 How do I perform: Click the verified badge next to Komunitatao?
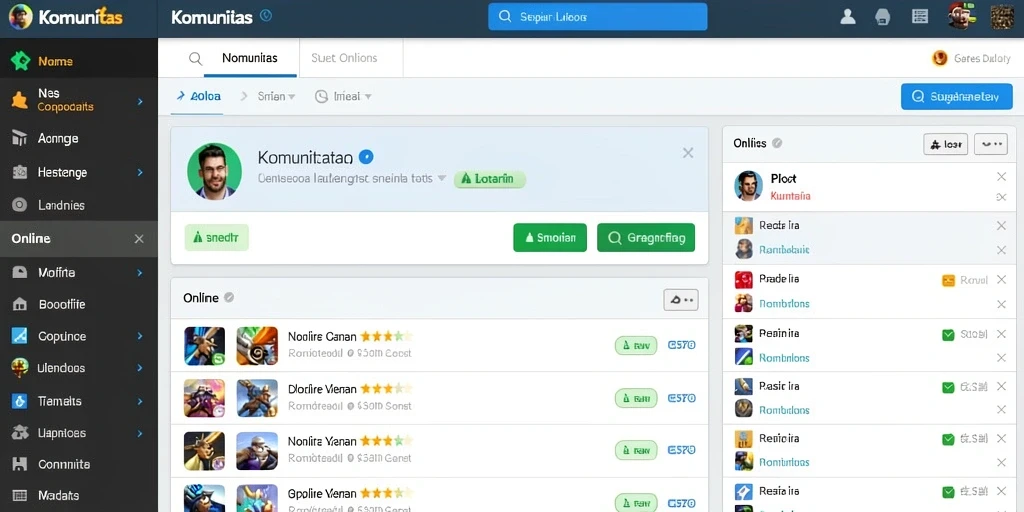pyautogui.click(x=366, y=157)
